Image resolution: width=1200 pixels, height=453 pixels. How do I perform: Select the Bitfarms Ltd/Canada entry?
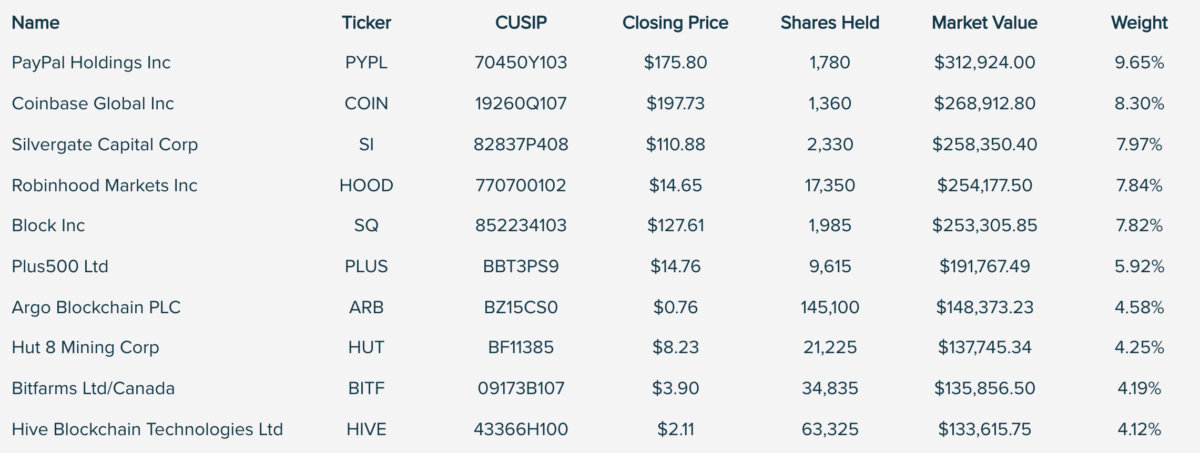(x=94, y=388)
